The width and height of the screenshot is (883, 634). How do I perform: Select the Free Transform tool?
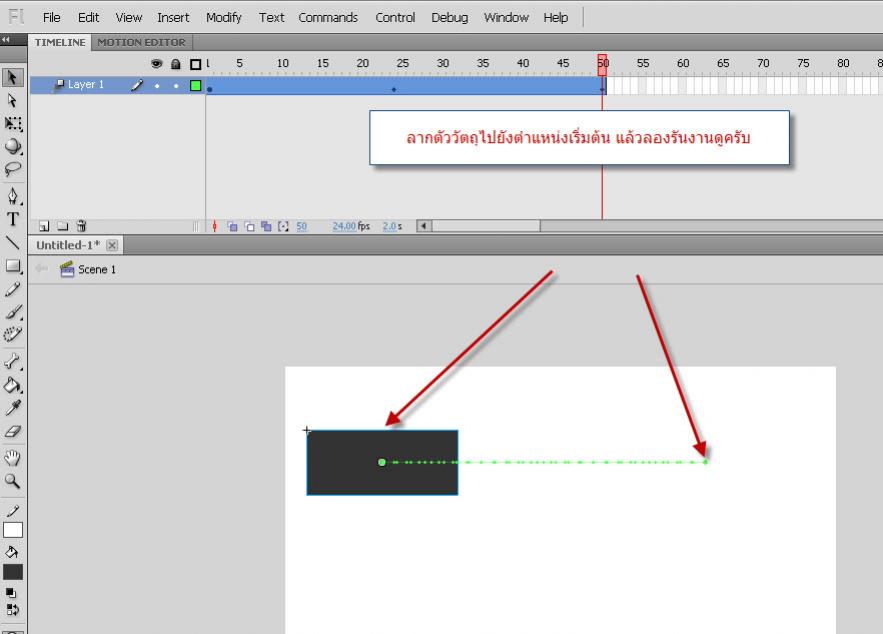(x=12, y=124)
